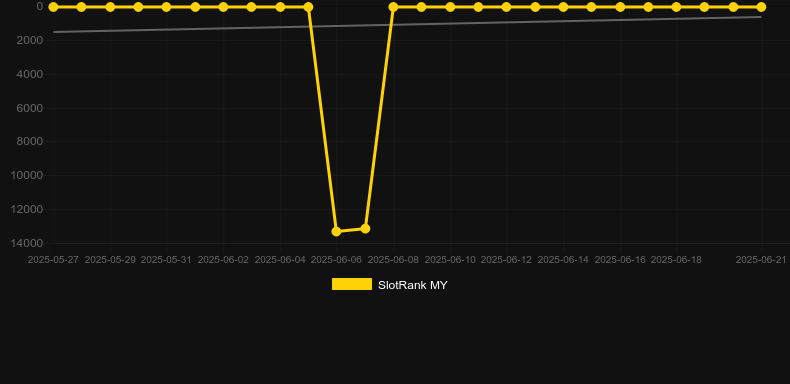Viewport: 790px width, 384px height.
Task: Click the data point for 2025-06-16
Action: 620,7
